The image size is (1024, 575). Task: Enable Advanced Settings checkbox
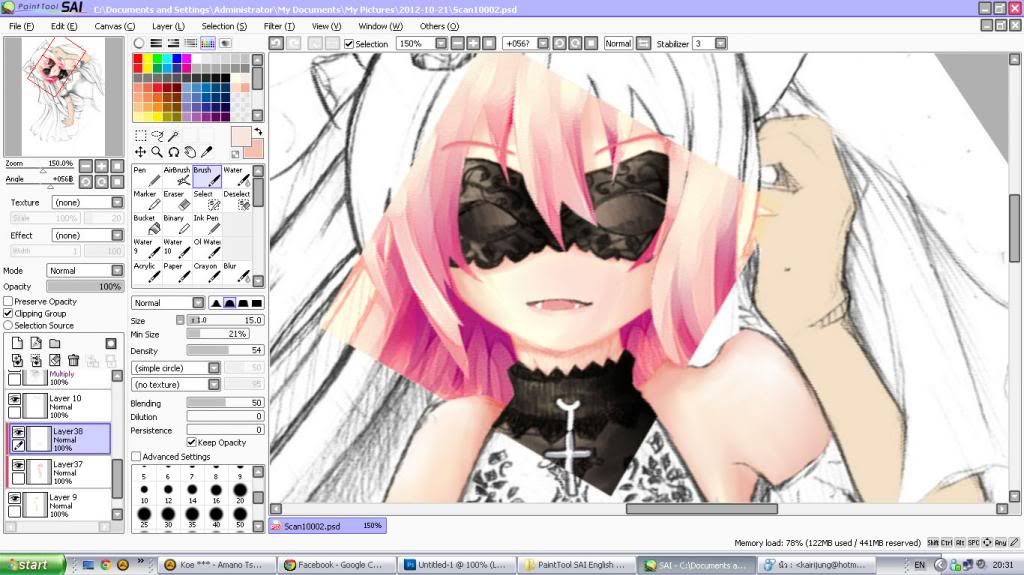136,456
